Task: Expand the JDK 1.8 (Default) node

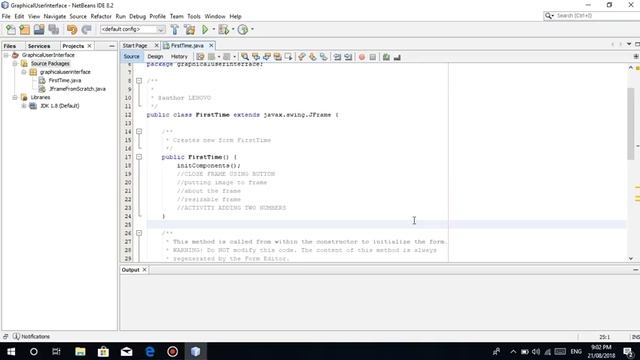Action: (x=24, y=106)
